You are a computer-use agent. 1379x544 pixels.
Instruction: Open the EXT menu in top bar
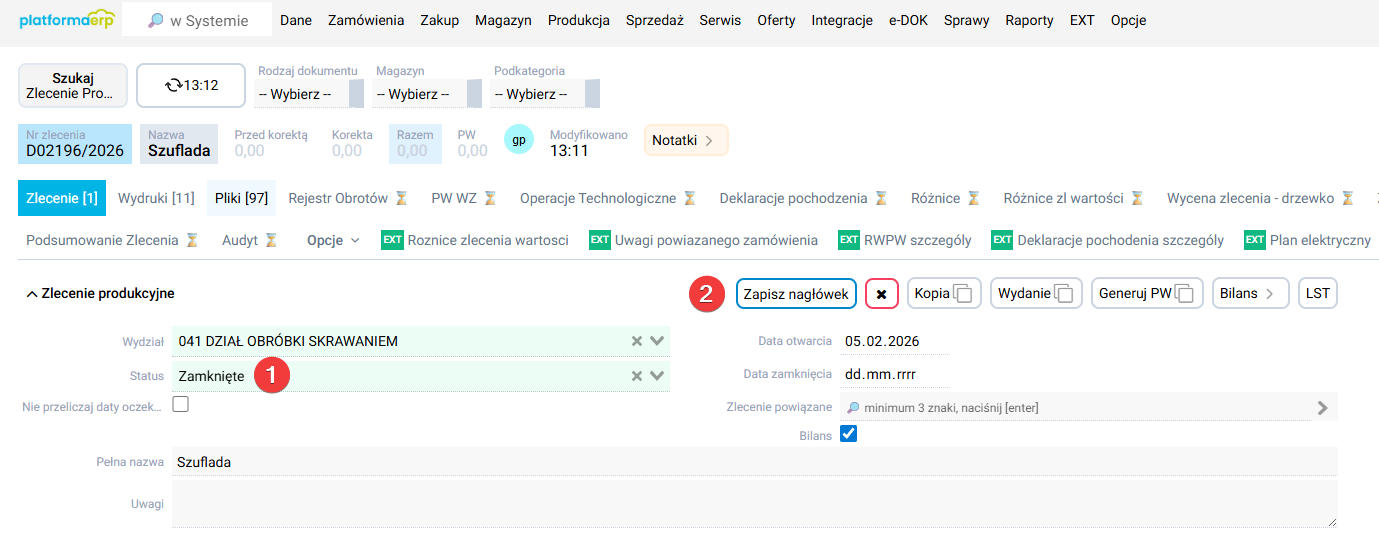pos(1082,20)
